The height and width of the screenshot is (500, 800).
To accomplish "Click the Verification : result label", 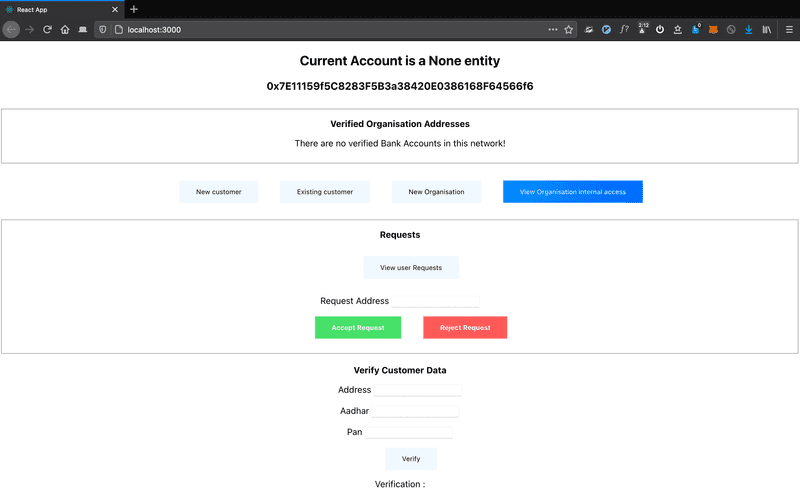I will click(x=400, y=484).
